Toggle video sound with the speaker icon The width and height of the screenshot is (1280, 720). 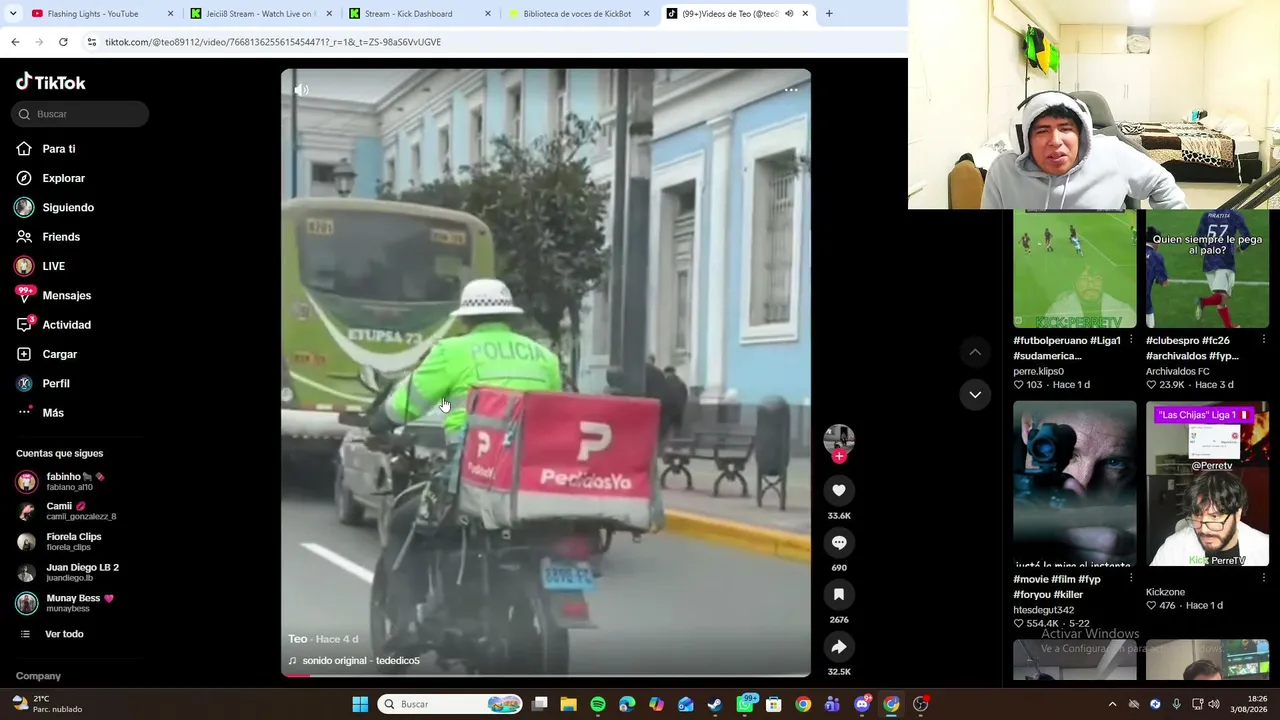[x=301, y=90]
